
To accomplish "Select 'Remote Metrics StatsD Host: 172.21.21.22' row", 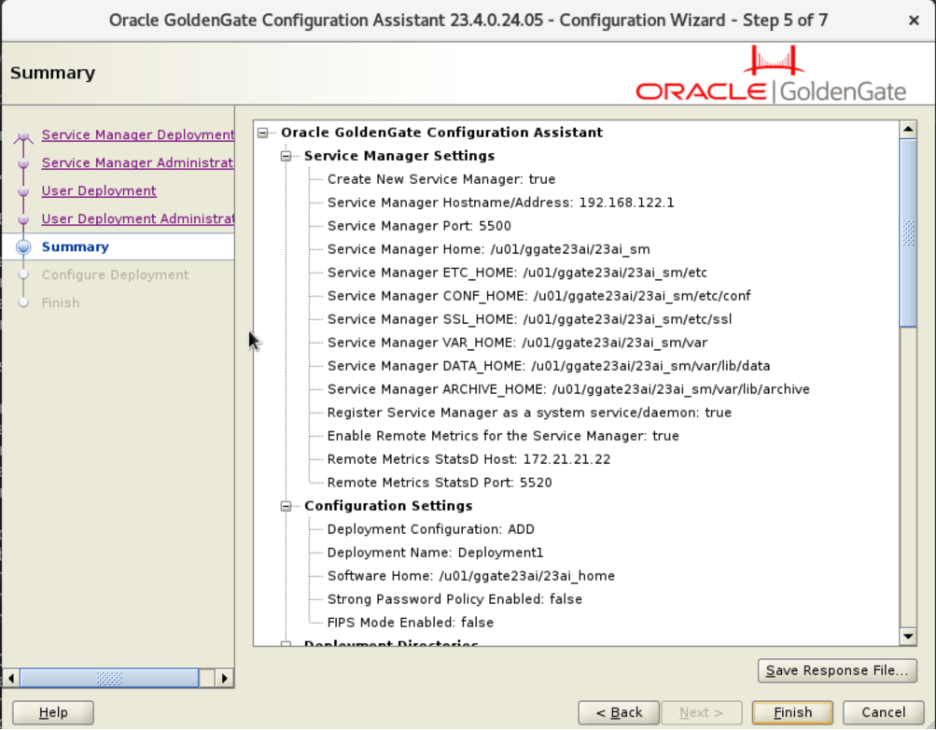I will tap(469, 459).
